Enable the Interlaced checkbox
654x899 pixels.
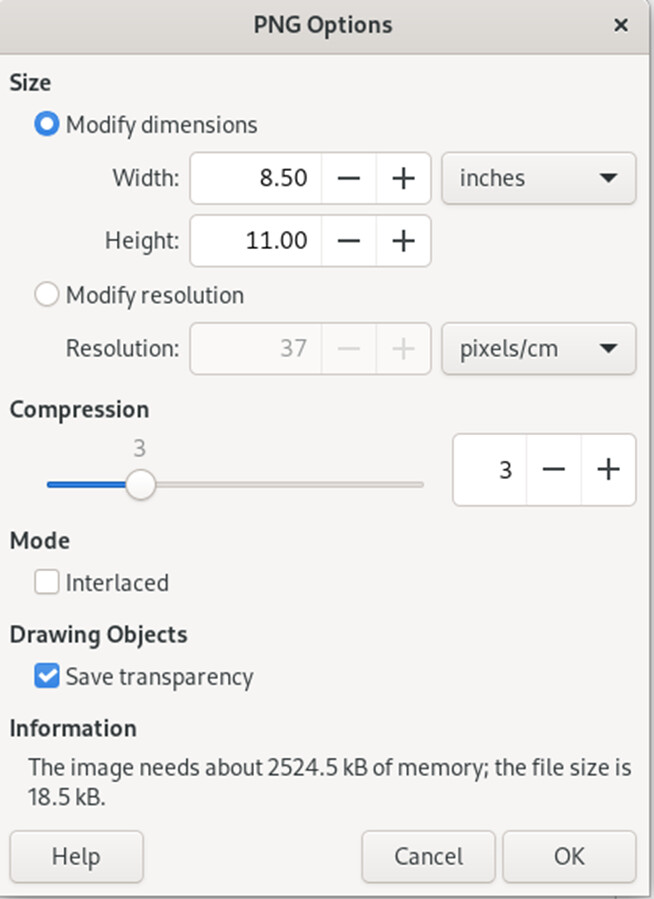[47, 583]
